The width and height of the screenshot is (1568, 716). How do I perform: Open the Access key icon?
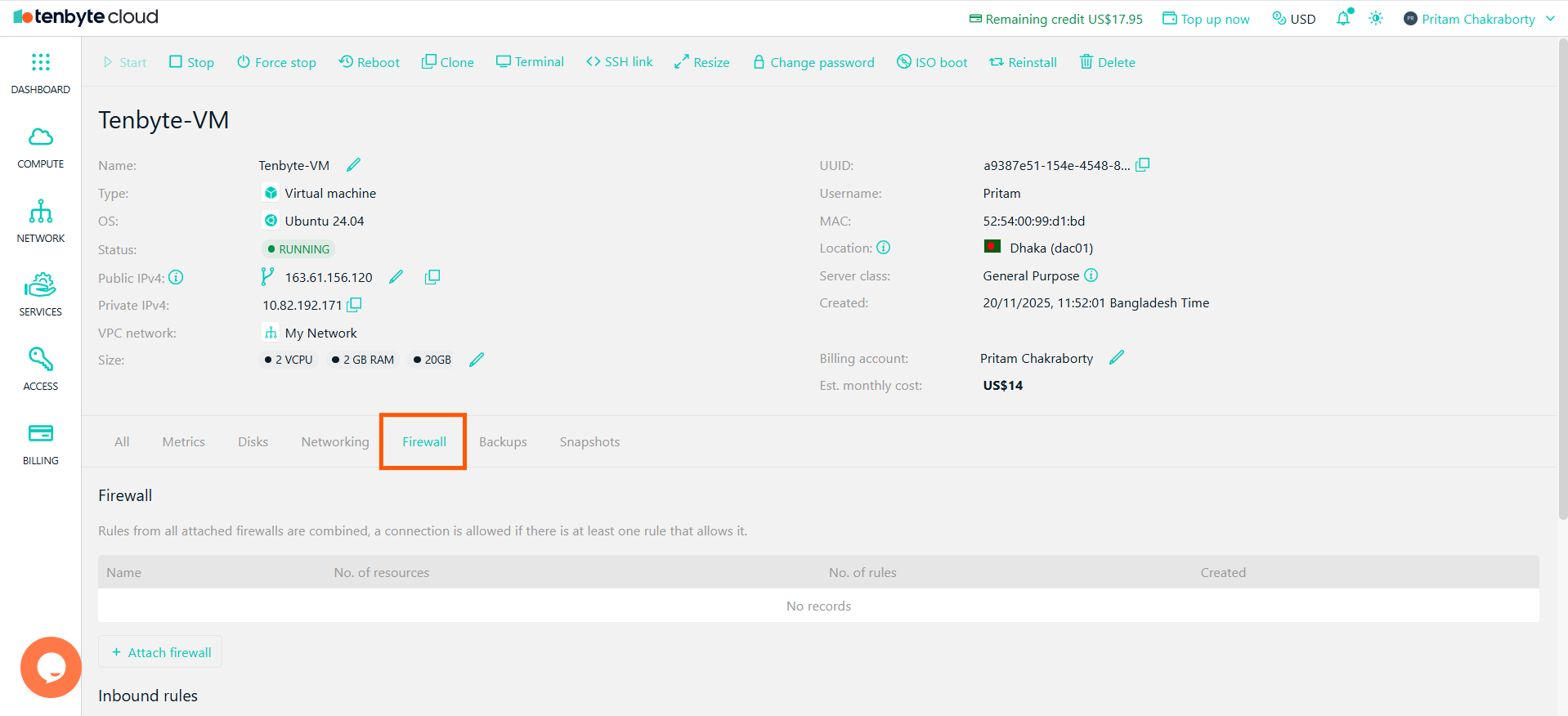41,359
